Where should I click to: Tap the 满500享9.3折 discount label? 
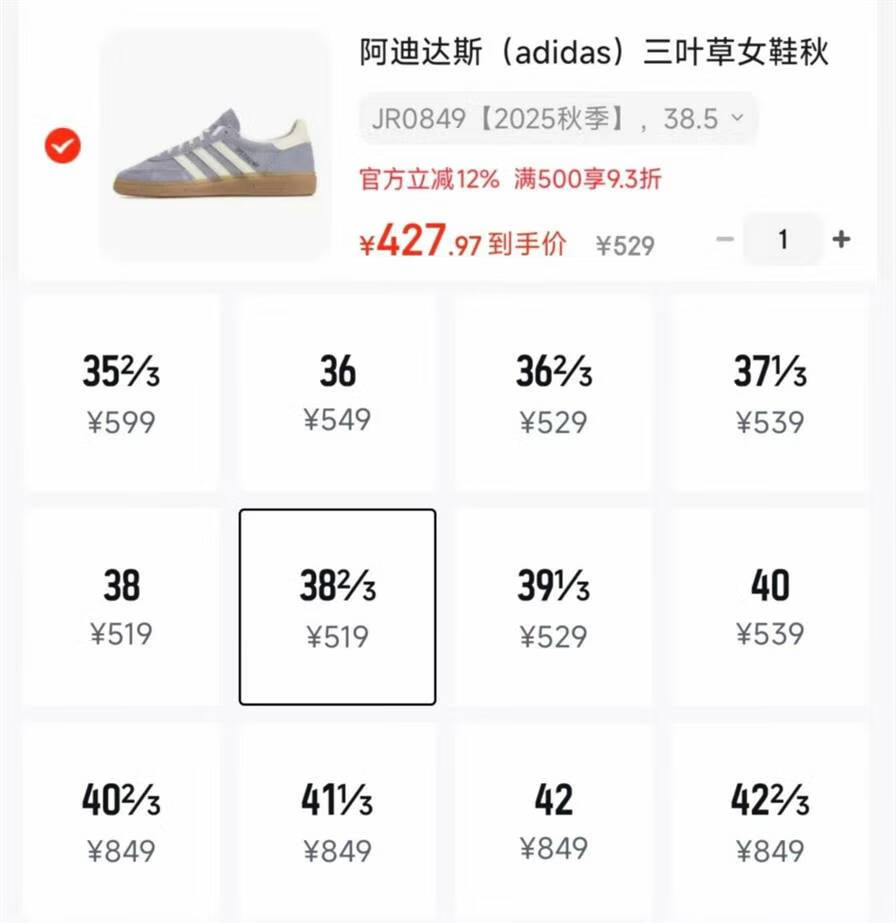click(588, 179)
